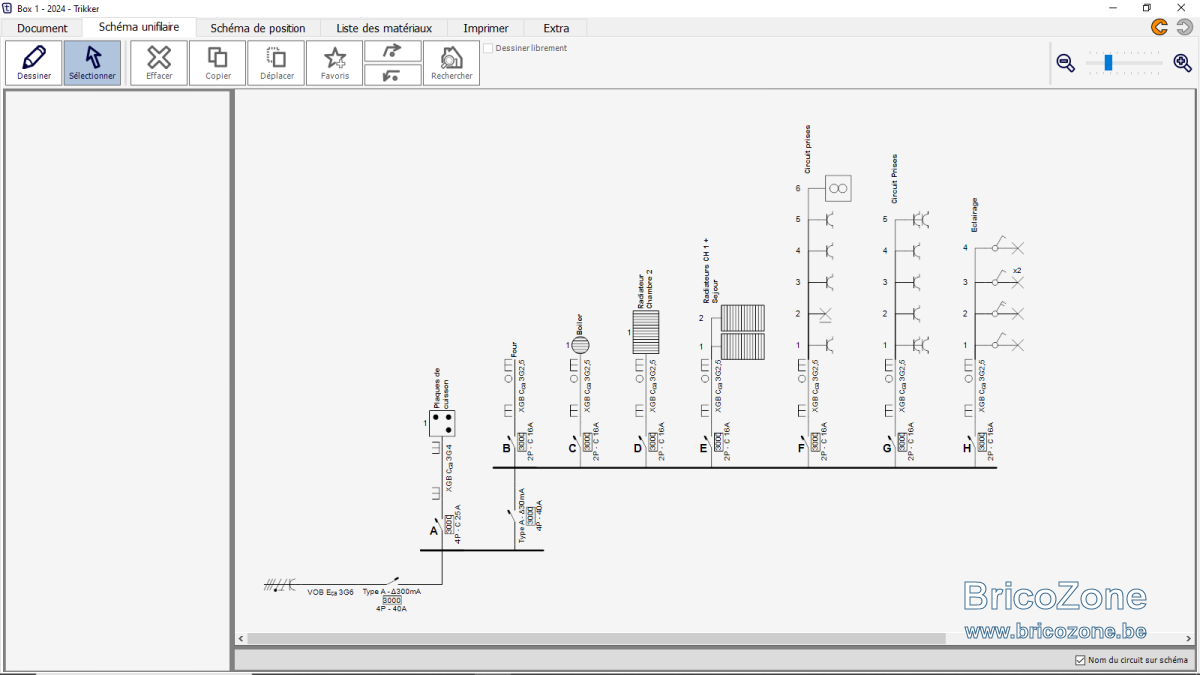Click the Copier tool icon

(217, 63)
